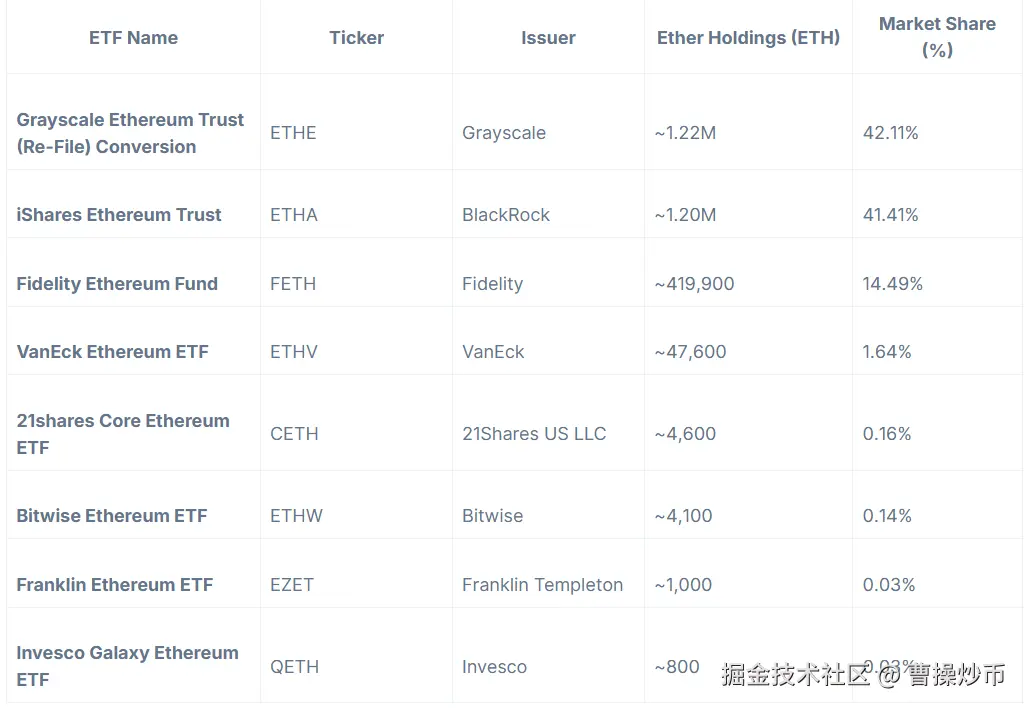Image resolution: width=1027 pixels, height=709 pixels.
Task: Click Invesco Galaxy Ethereum ETF name
Action: [x=127, y=666]
